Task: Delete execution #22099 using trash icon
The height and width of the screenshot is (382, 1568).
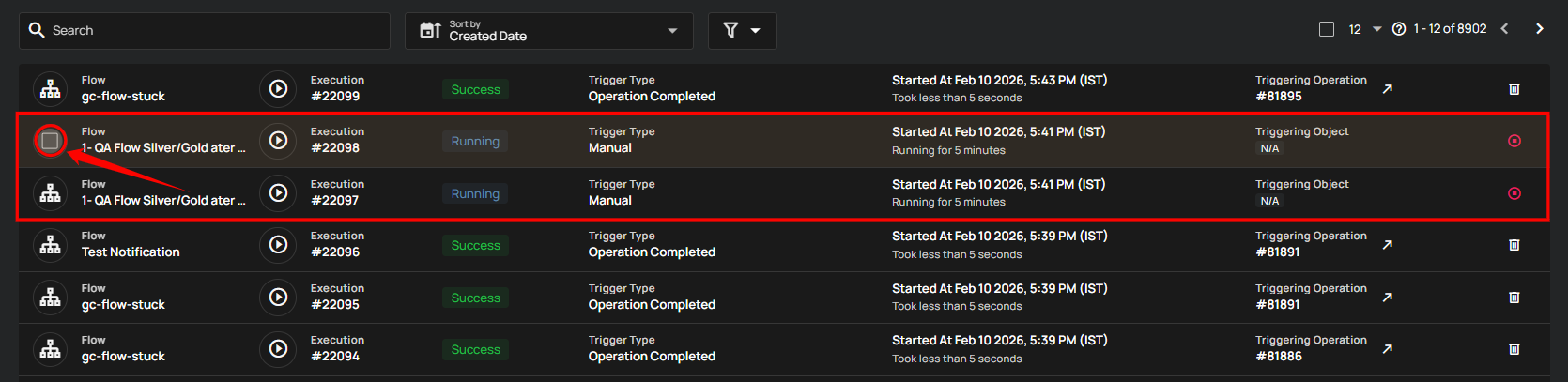Action: (1514, 89)
